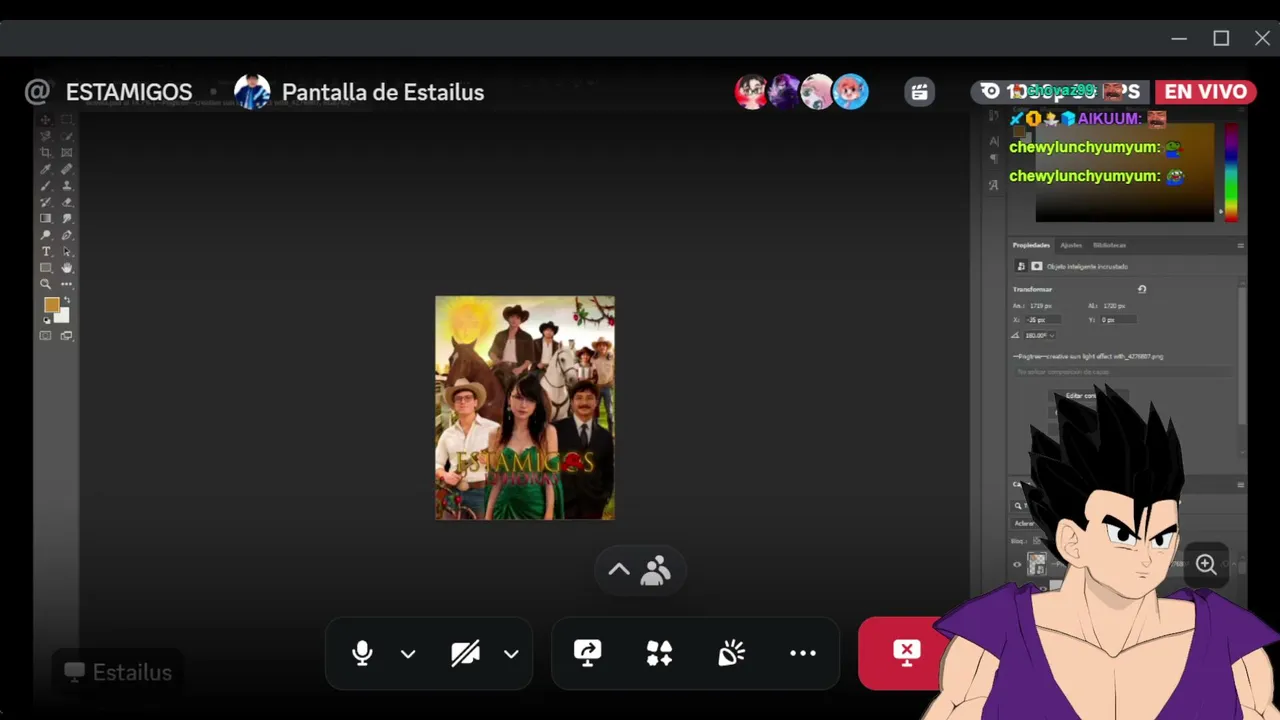Click the participant avatars in header
1280x720 pixels.
(802, 92)
